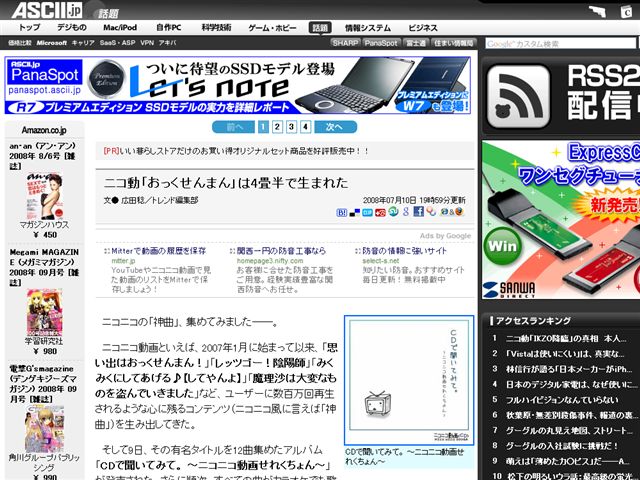Viewport: 640px width, 480px height.
Task: Open the ゲーム・ホビー navigation tab
Action: point(272,28)
